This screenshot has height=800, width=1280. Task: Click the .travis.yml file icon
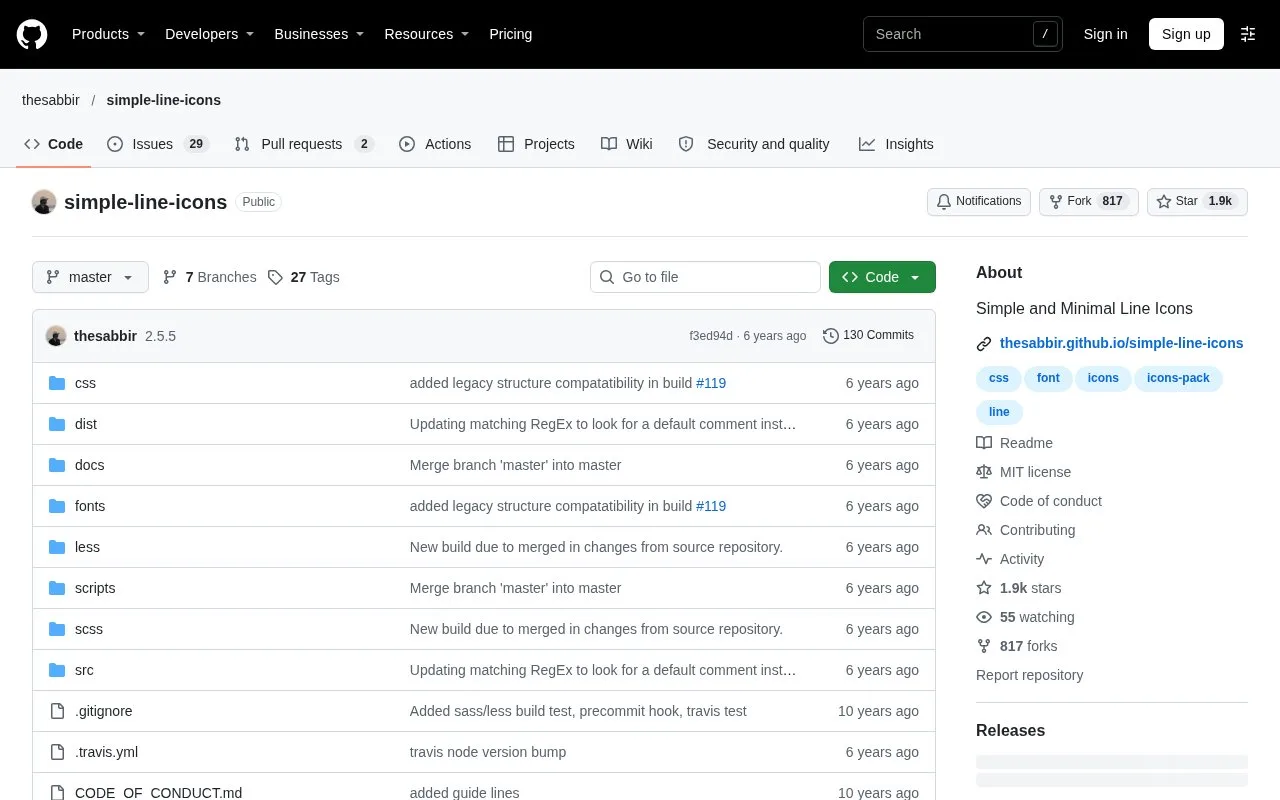(57, 752)
